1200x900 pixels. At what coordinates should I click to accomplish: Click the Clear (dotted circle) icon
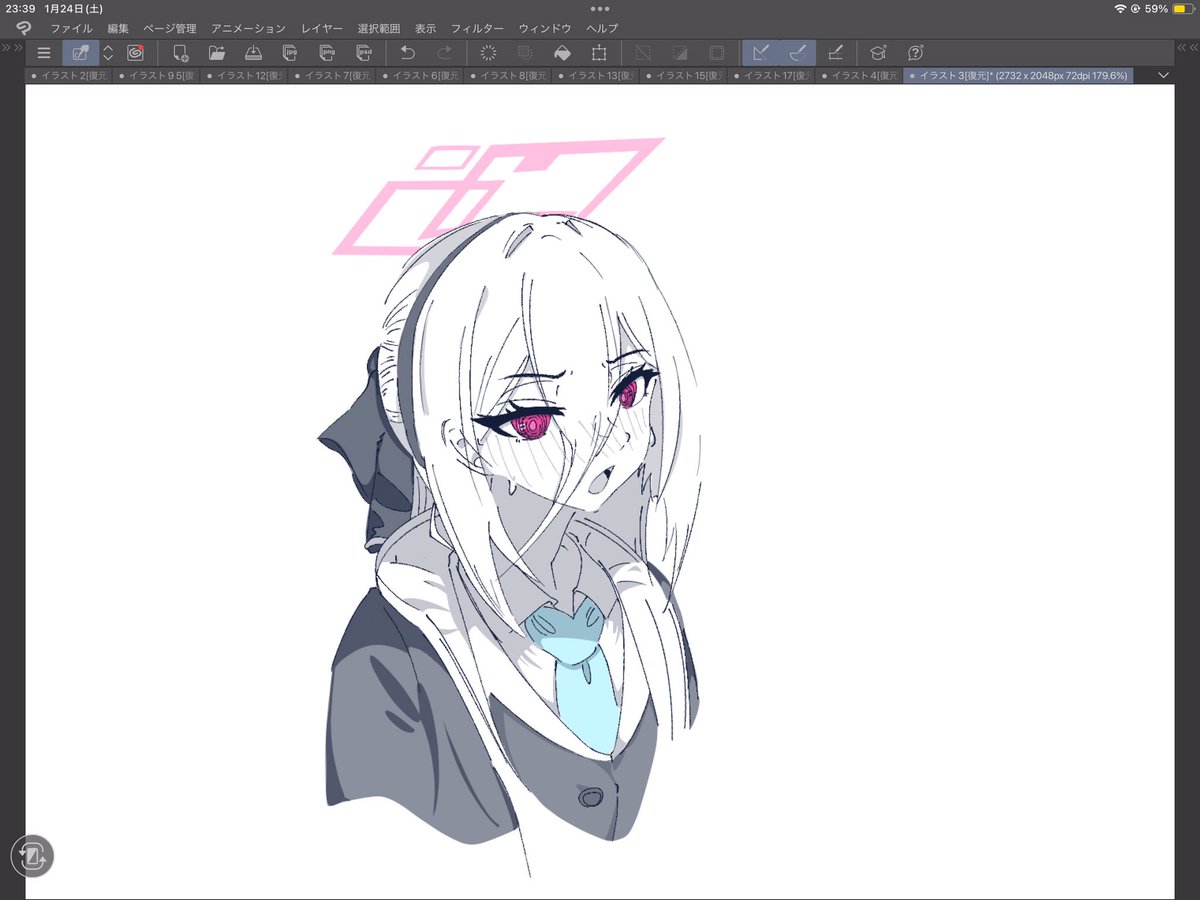pyautogui.click(x=489, y=53)
